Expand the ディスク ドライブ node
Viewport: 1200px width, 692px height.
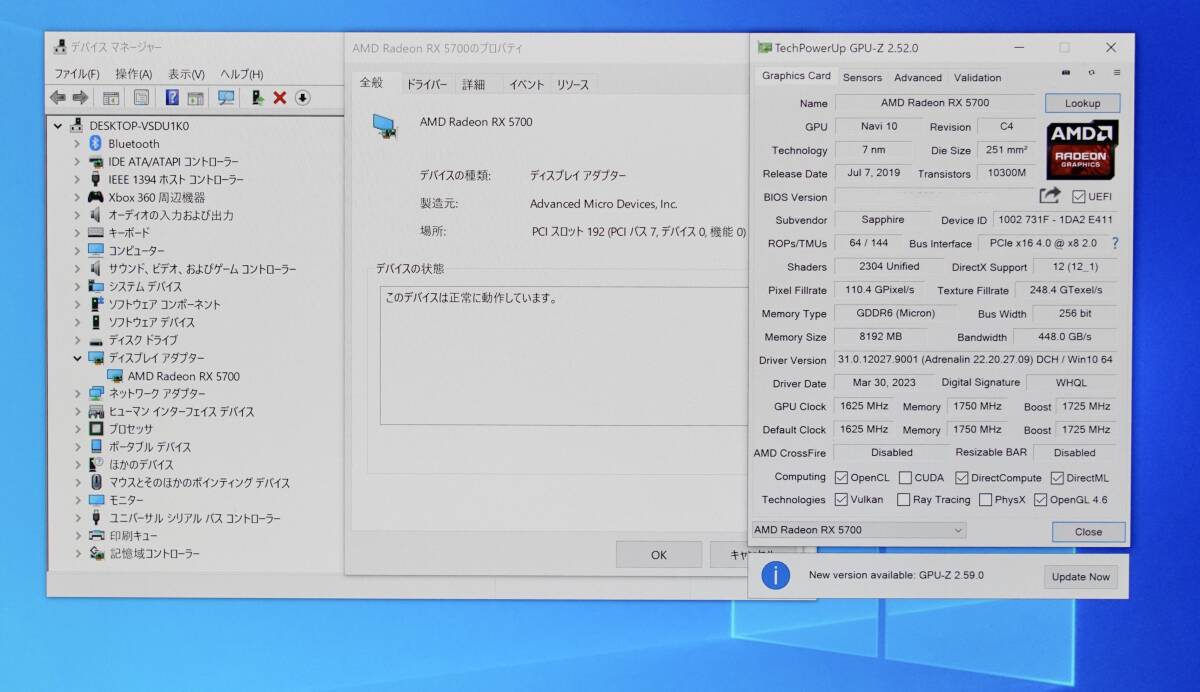[x=77, y=340]
